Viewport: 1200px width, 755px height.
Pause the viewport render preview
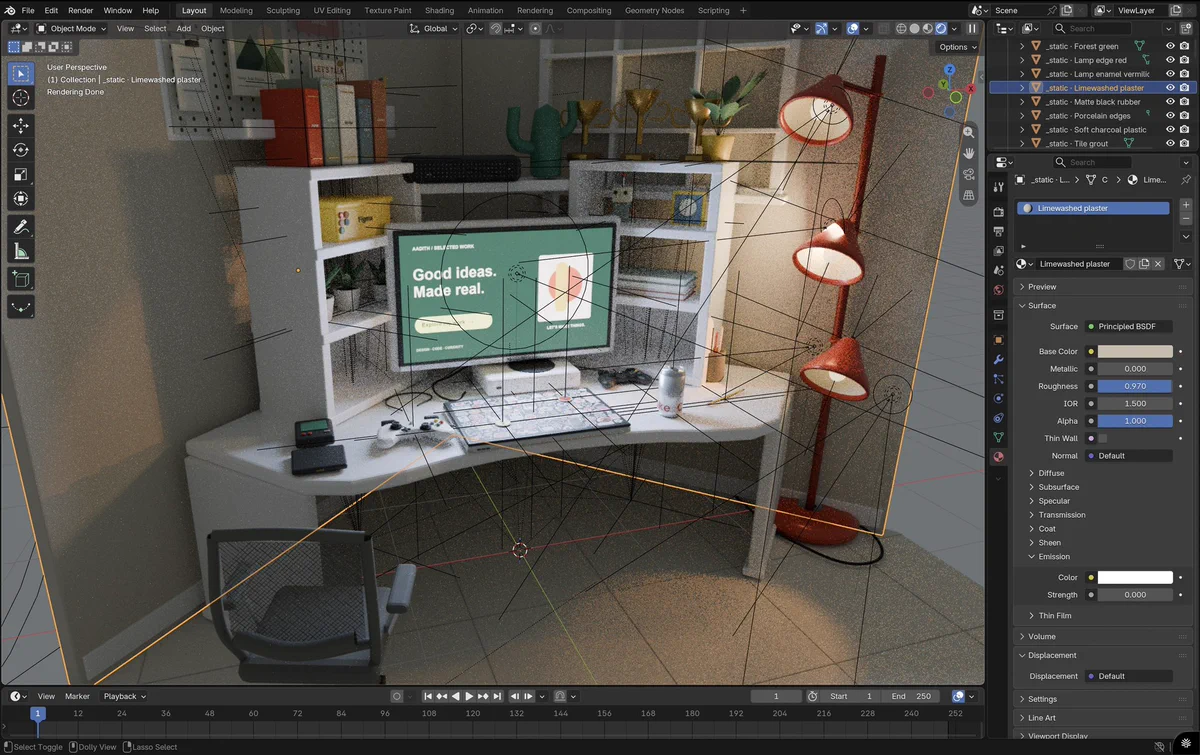point(971,29)
